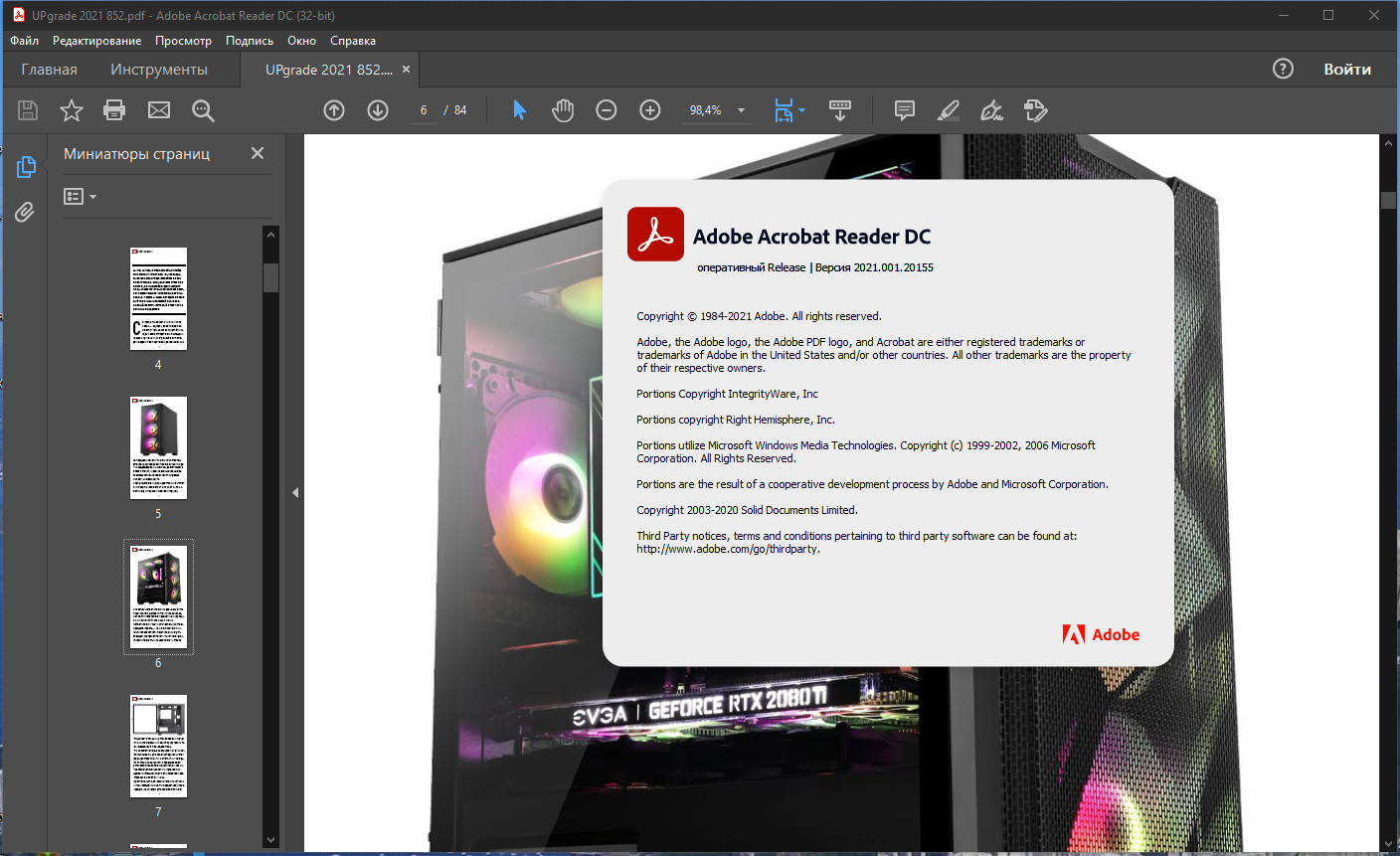Screen dimensions: 1400x856
Task: Open the Подпись menu
Action: coord(250,41)
